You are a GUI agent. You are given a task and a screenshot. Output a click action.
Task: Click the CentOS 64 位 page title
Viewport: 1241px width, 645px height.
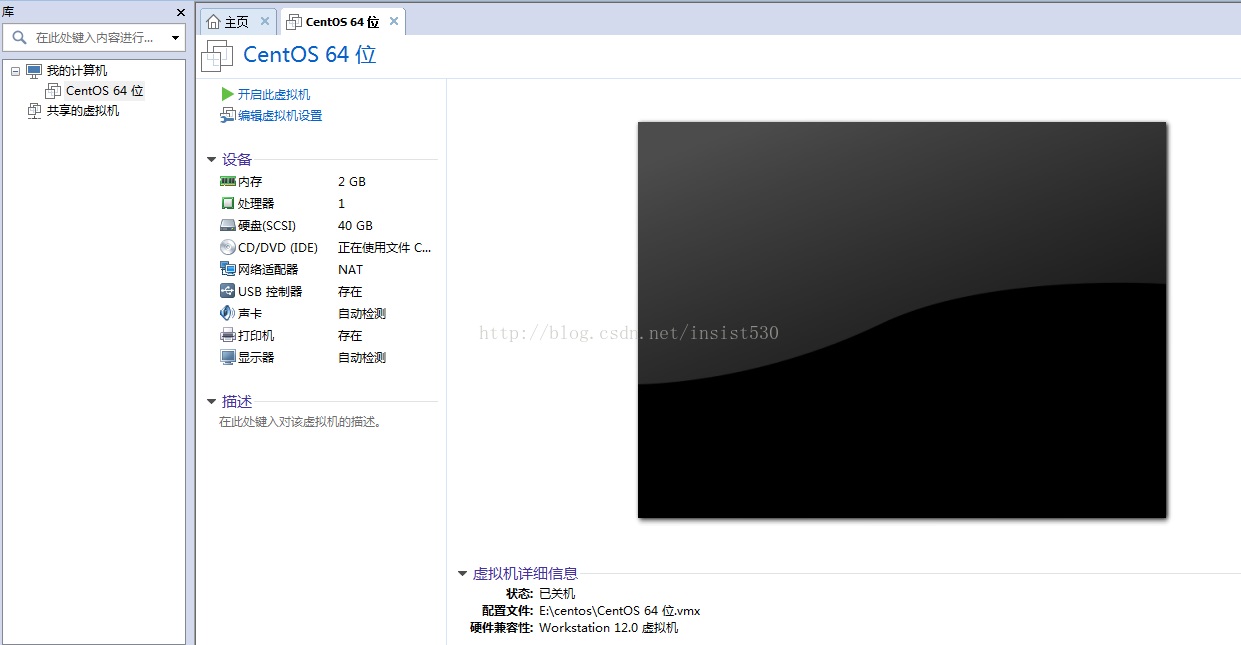[x=310, y=54]
